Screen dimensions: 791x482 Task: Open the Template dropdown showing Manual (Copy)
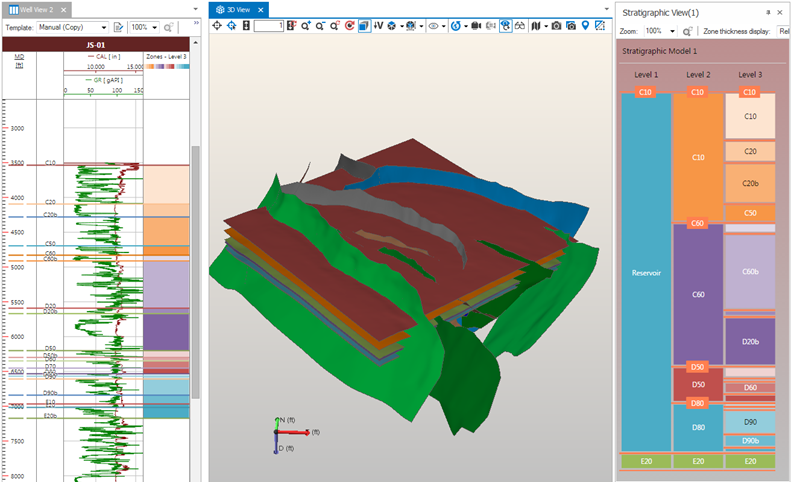tap(73, 27)
